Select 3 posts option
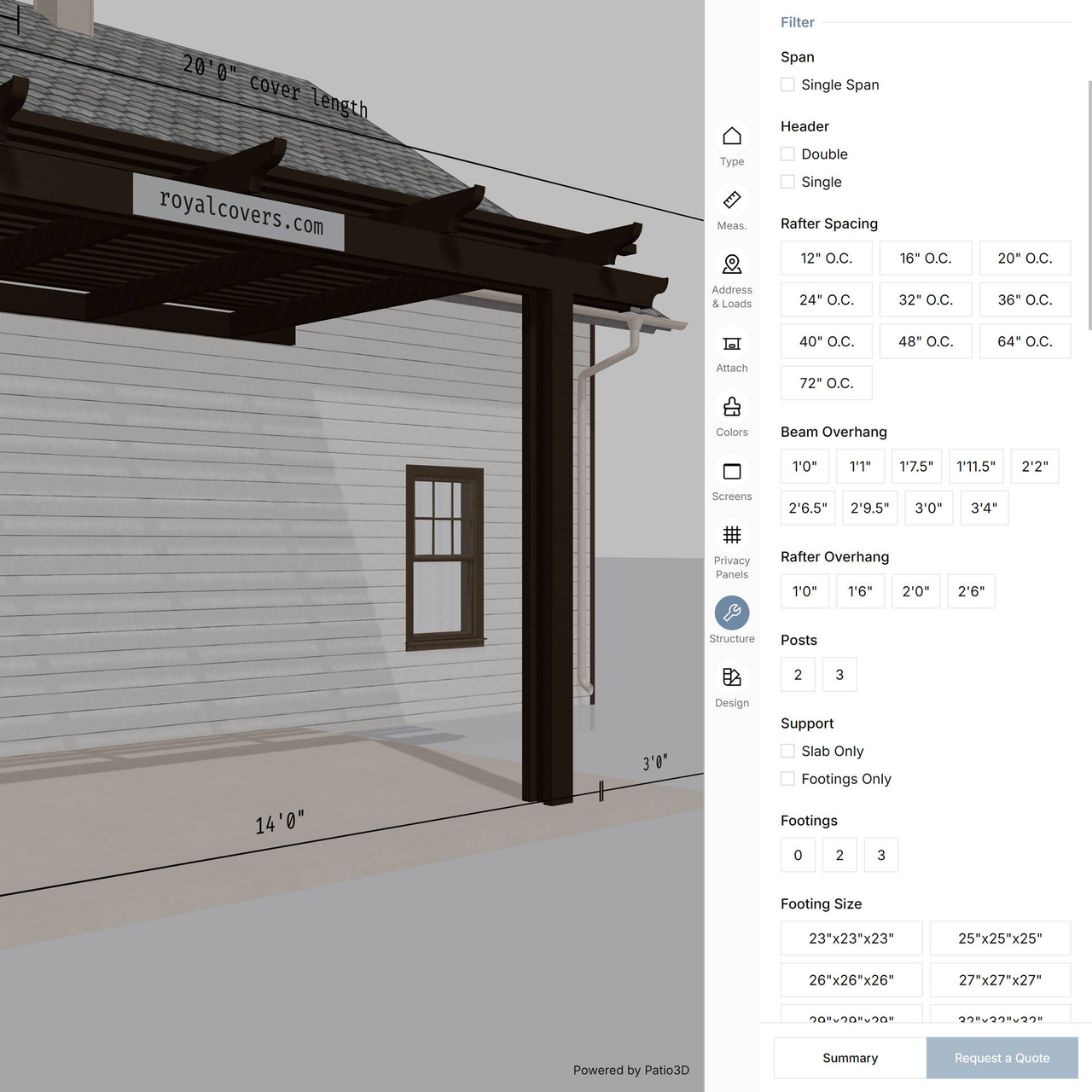 click(x=839, y=675)
